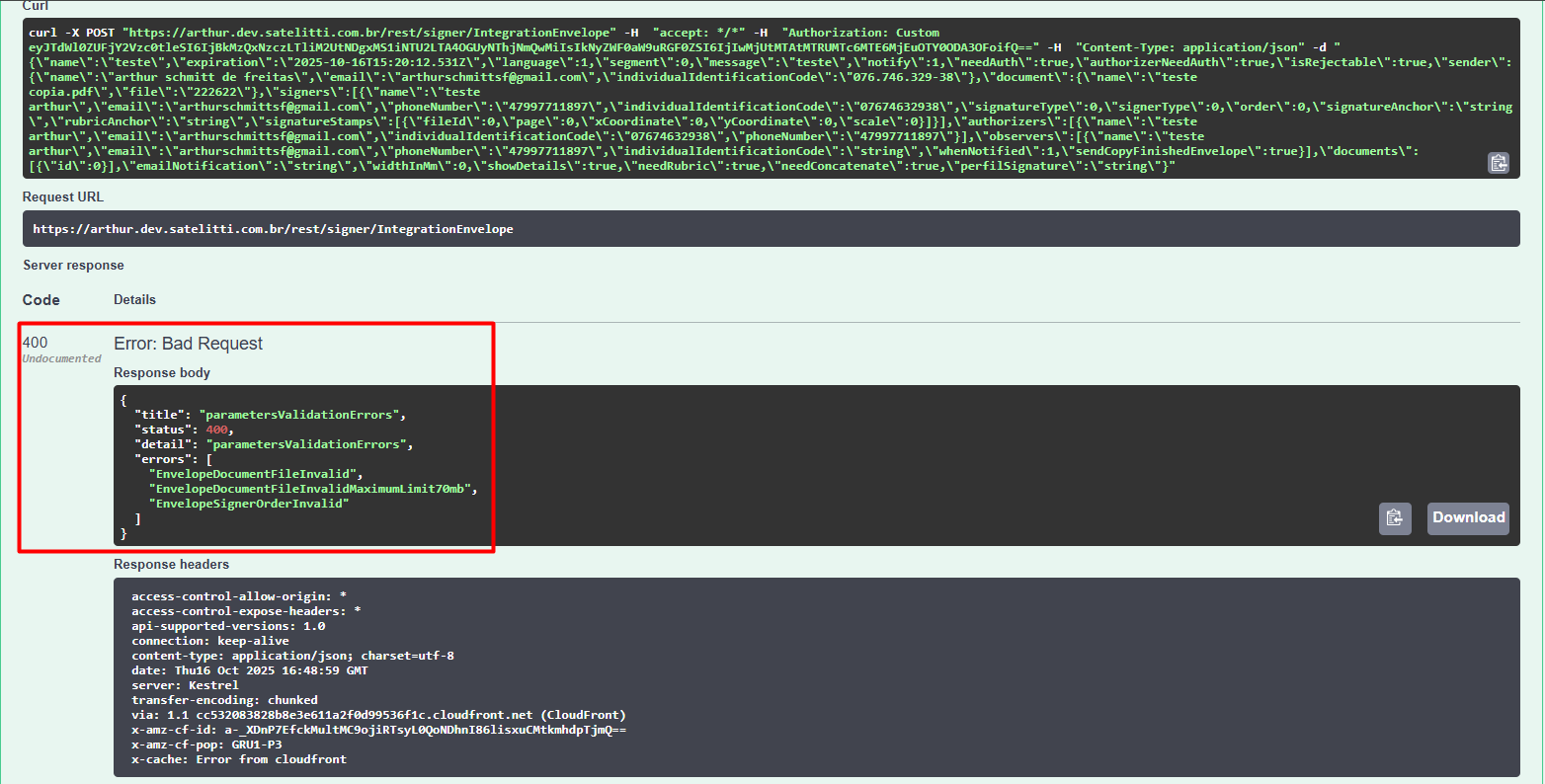Click the Request URL text box
The image size is (1545, 784).
(x=771, y=229)
